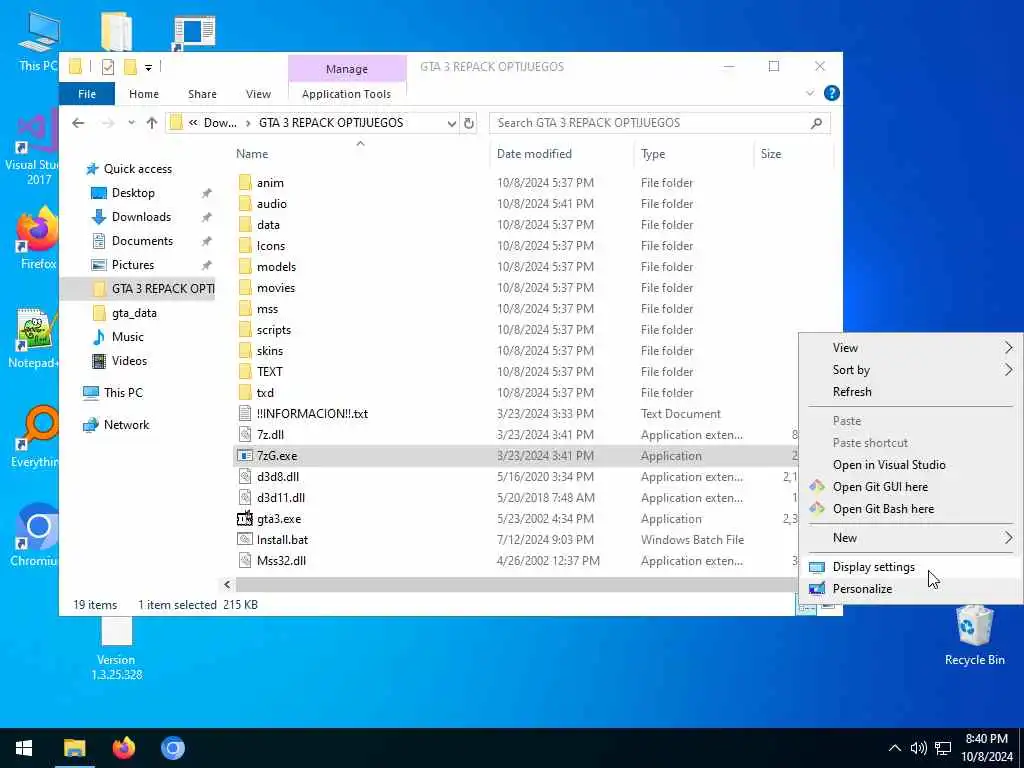Choose Open Git Bash here
Viewport: 1024px width, 768px height.
(x=911, y=509)
